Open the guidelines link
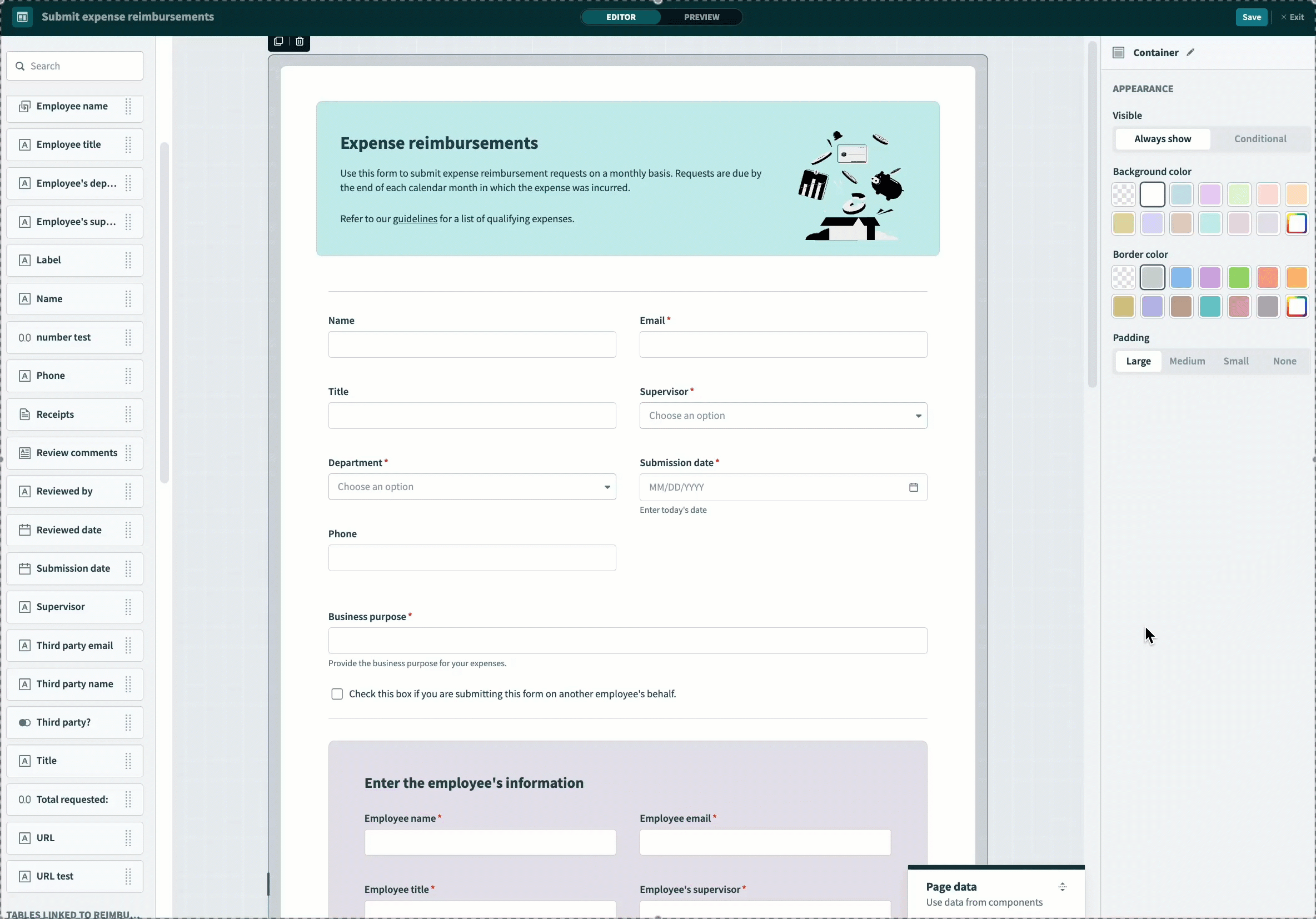Screen dimensions: 1316x919 point(415,219)
